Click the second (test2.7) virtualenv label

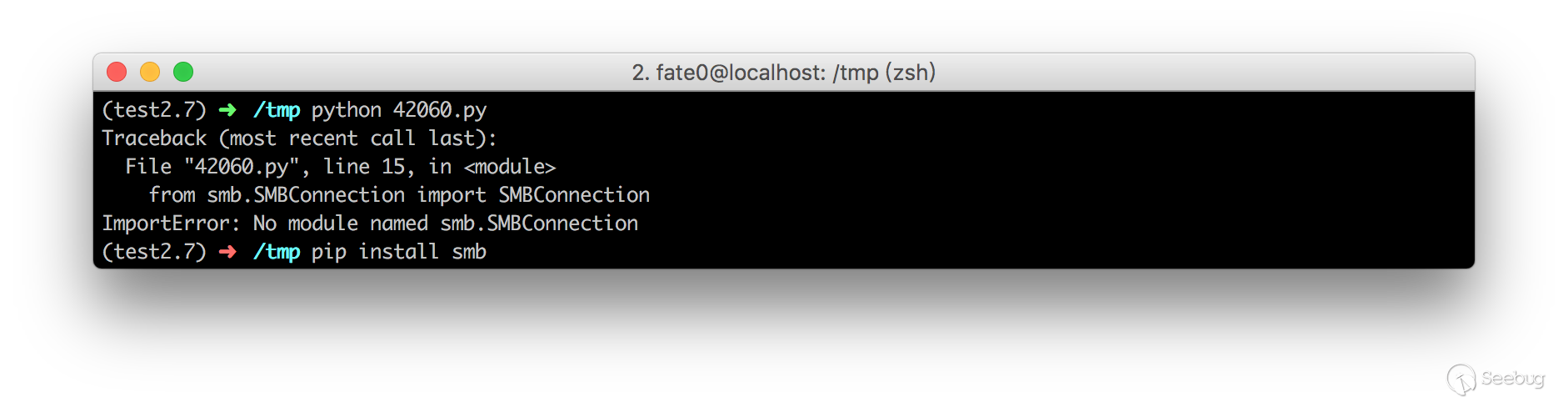point(154,252)
